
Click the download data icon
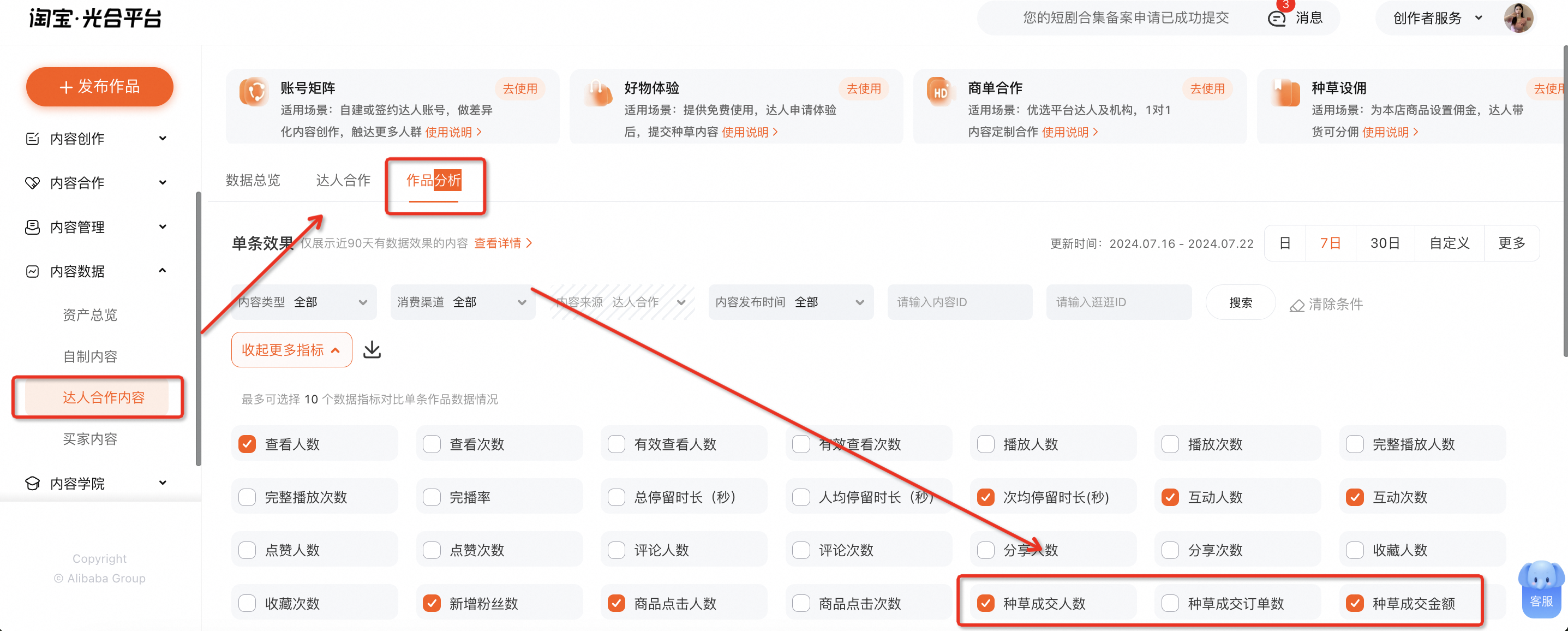point(372,349)
